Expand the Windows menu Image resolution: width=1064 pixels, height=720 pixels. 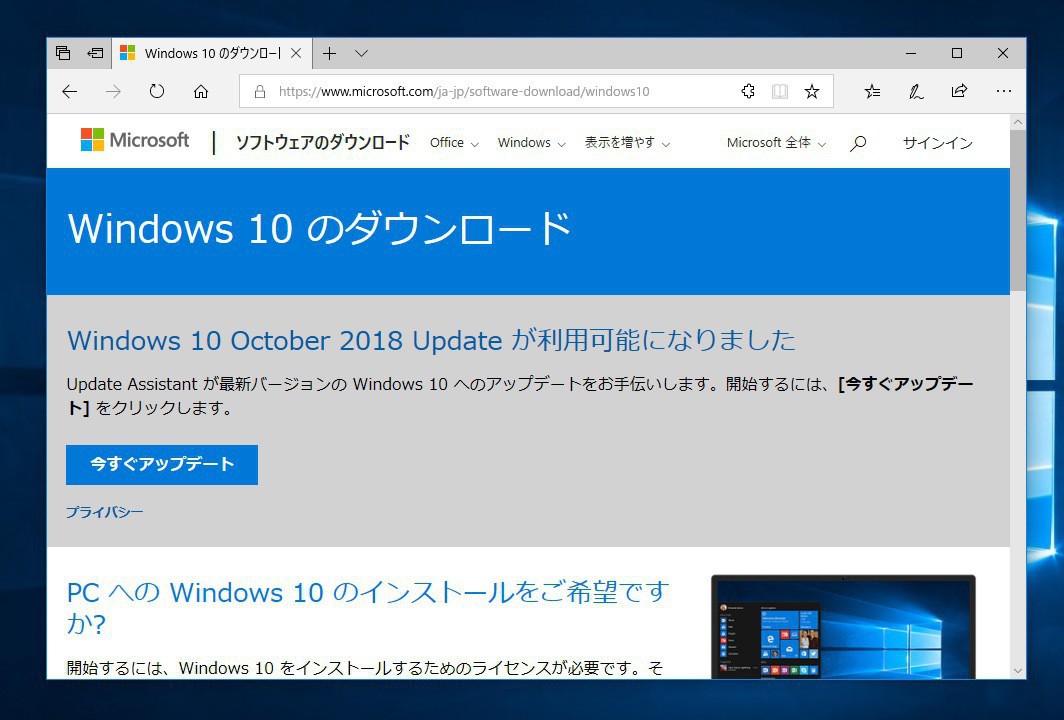(x=531, y=143)
